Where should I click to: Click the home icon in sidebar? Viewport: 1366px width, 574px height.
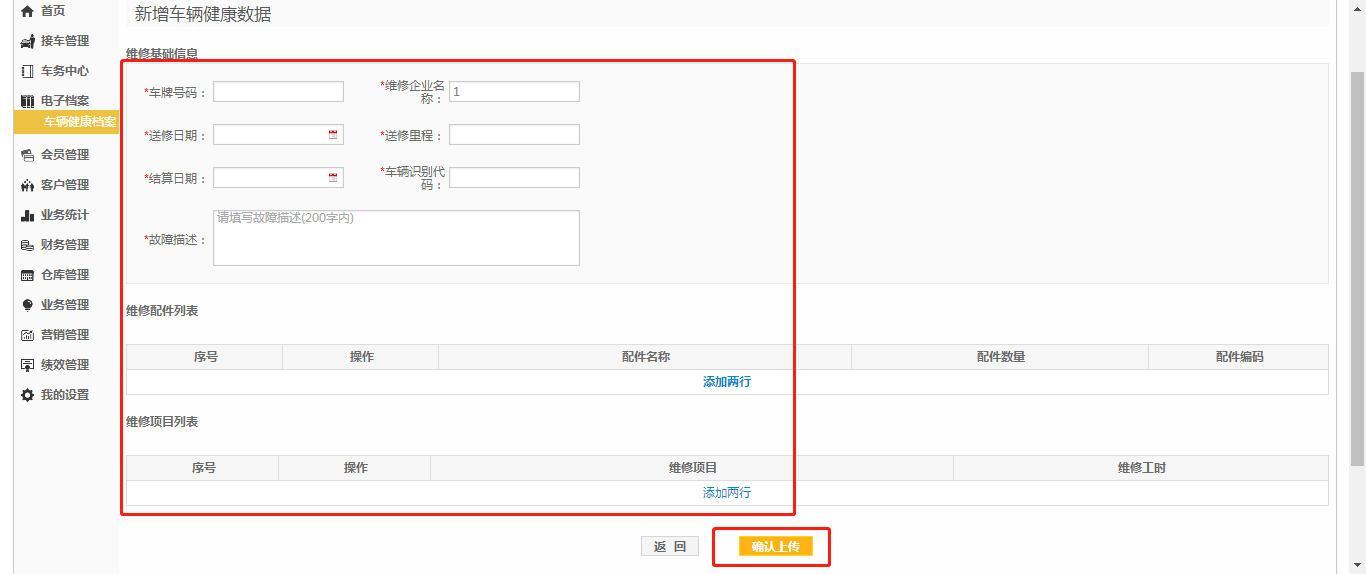[x=27, y=11]
